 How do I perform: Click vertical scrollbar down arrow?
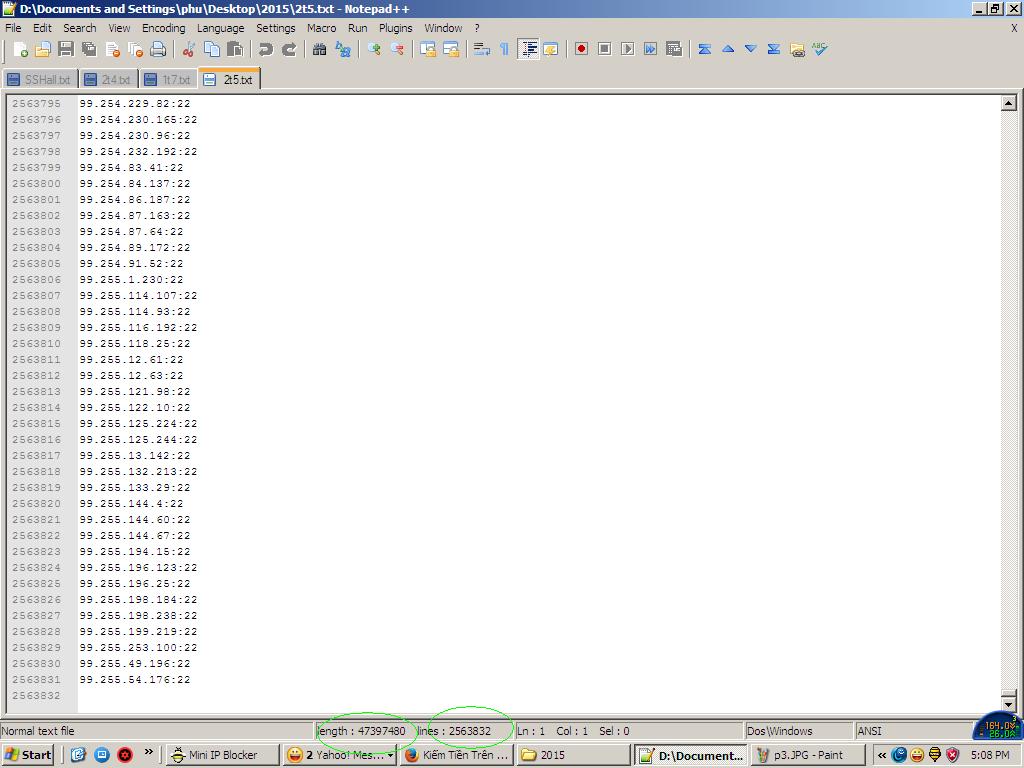(1008, 704)
